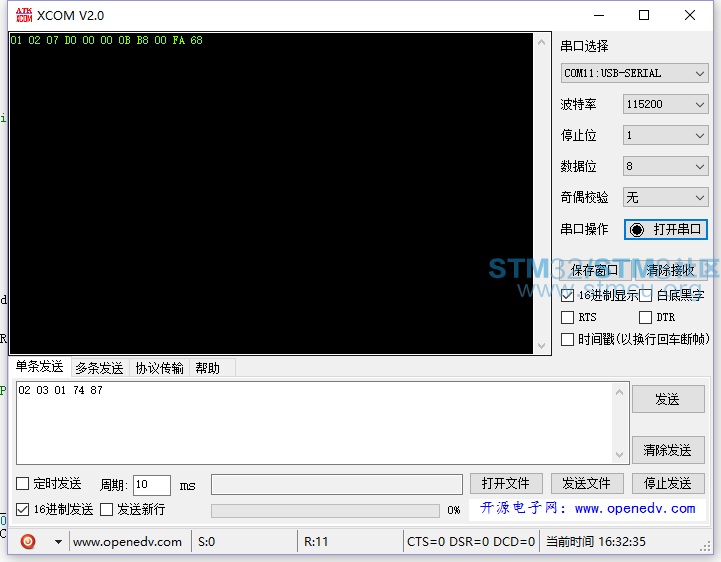This screenshot has width=721, height=562.
Task: Click the S:0 sent counter in status bar
Action: point(206,542)
